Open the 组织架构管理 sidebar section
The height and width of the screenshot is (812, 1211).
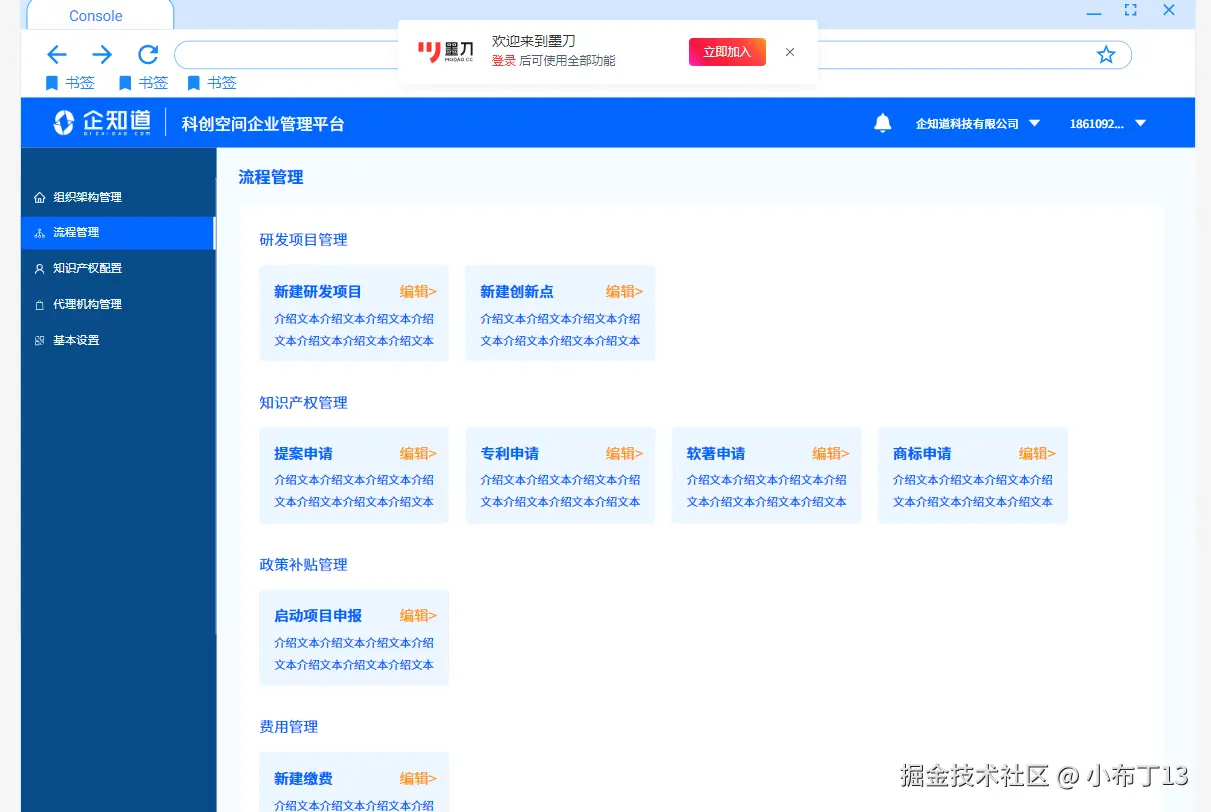click(x=87, y=197)
